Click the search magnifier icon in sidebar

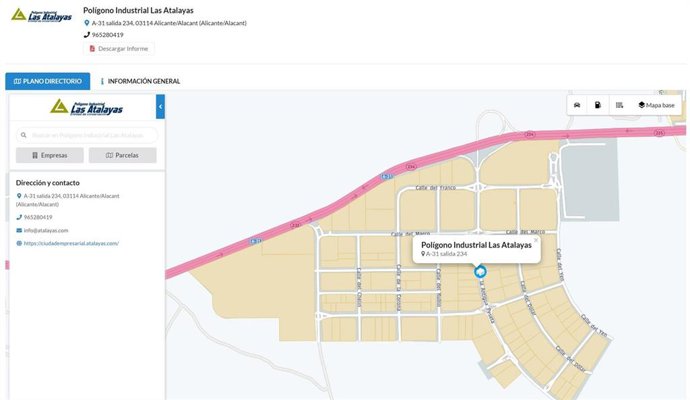(24, 135)
